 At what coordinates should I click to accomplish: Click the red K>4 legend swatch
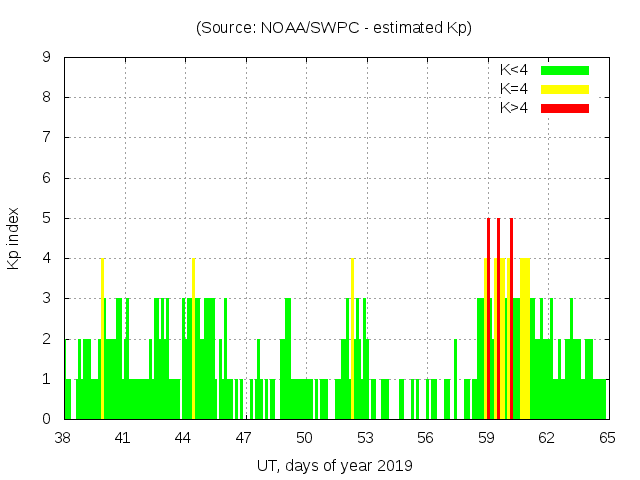[x=565, y=108]
